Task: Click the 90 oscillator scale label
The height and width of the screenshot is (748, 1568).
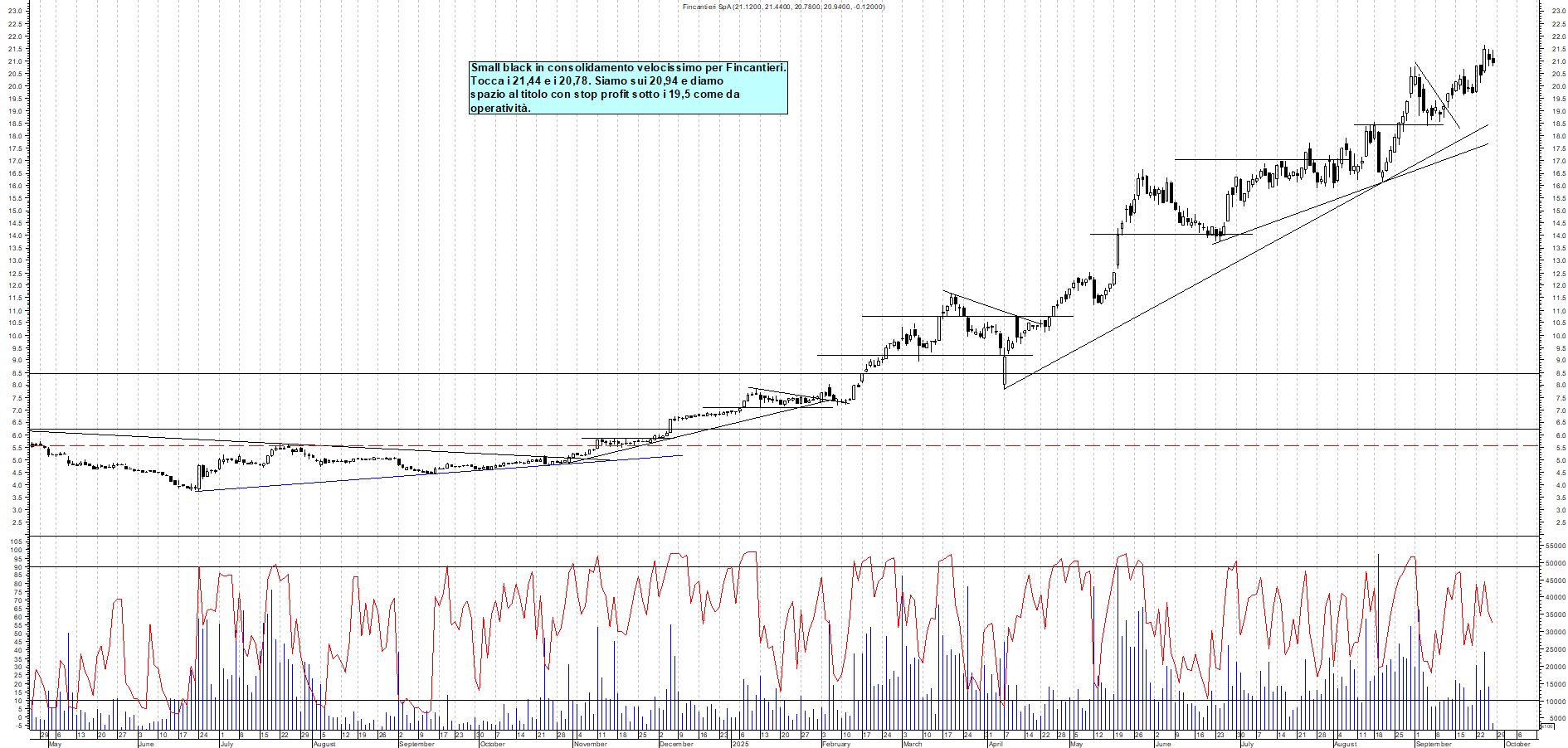Action: 17,567
